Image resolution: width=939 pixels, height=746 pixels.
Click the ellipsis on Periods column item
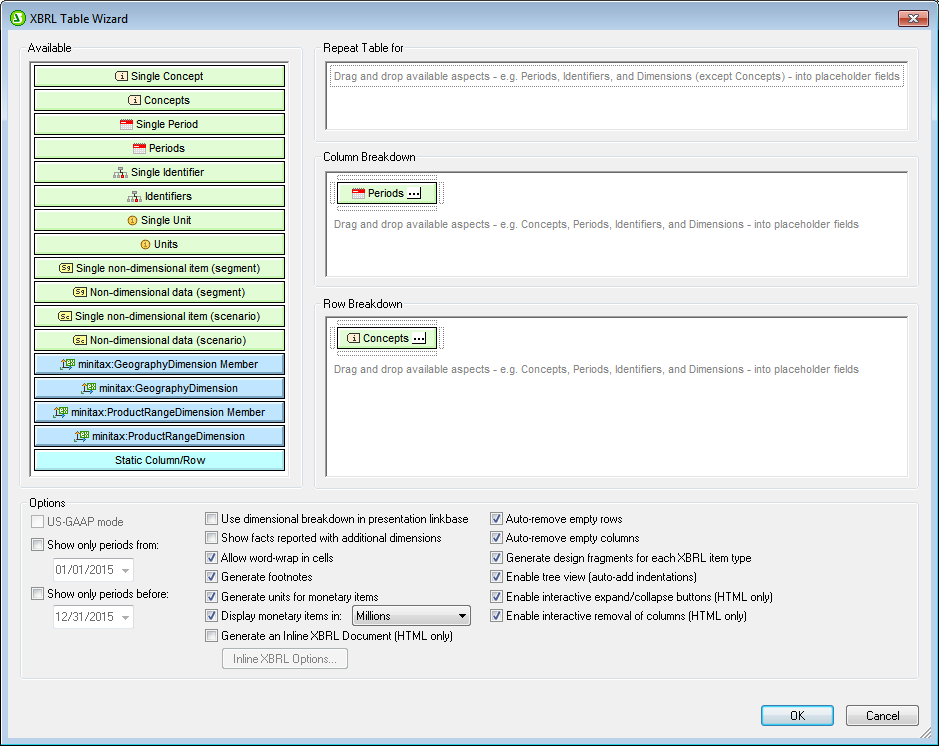[x=417, y=193]
